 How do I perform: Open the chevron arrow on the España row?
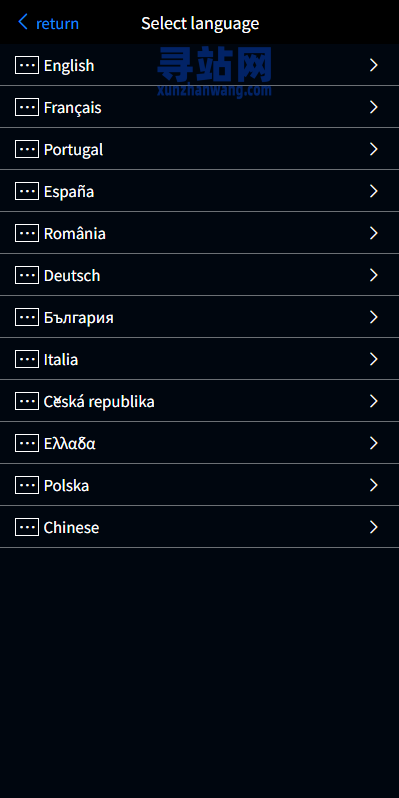374,191
